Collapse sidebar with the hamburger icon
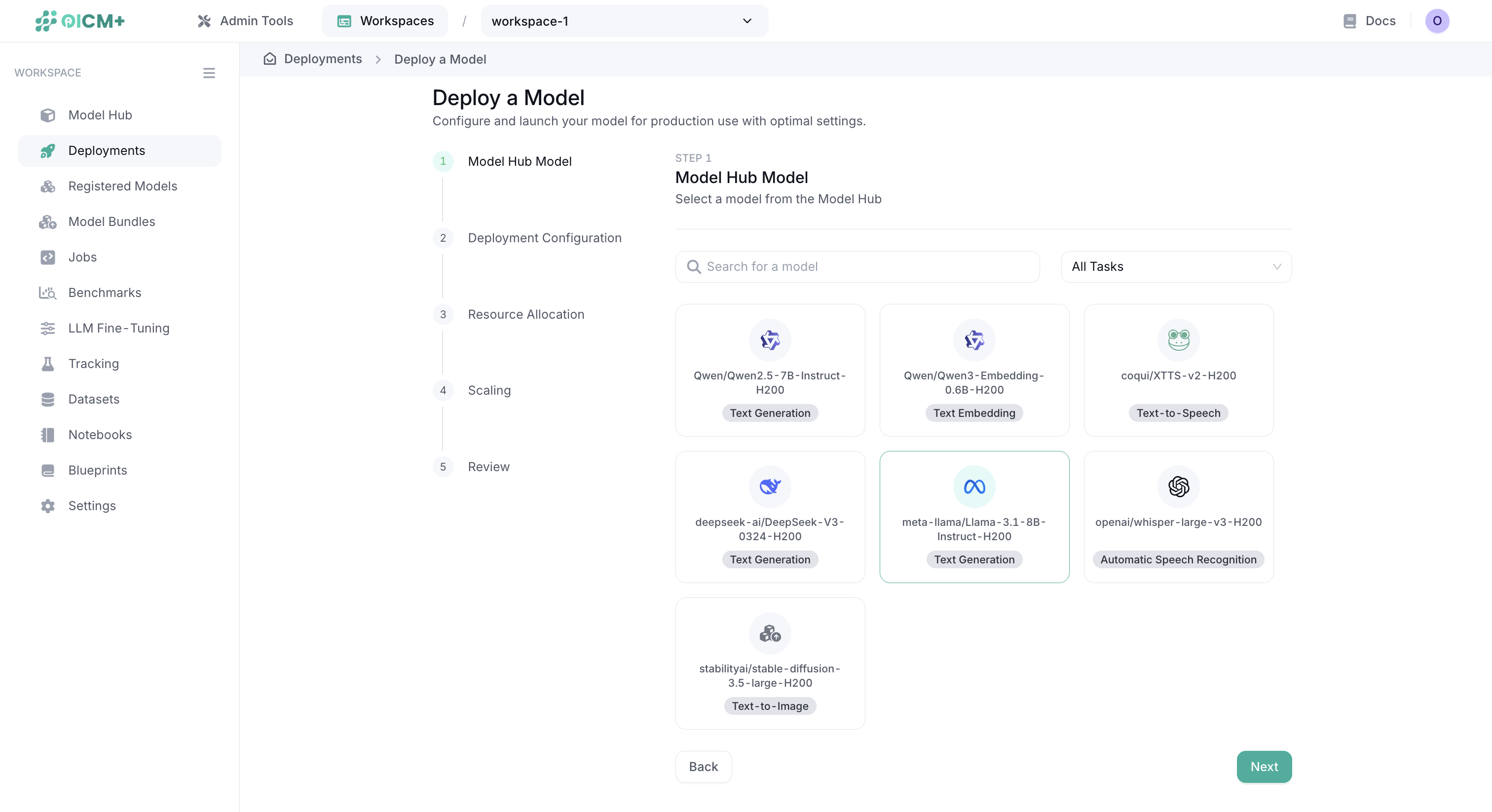This screenshot has width=1492, height=812. pyautogui.click(x=209, y=73)
